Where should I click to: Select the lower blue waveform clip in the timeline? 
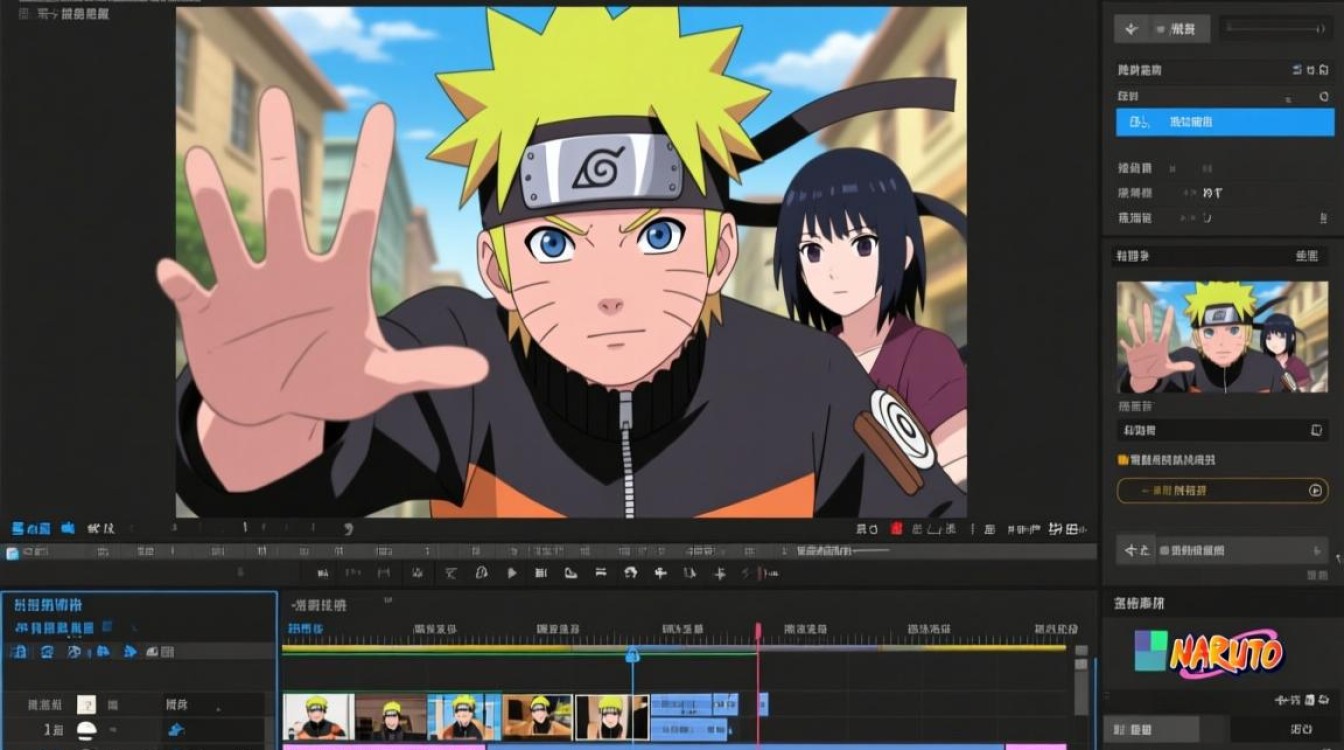click(689, 729)
